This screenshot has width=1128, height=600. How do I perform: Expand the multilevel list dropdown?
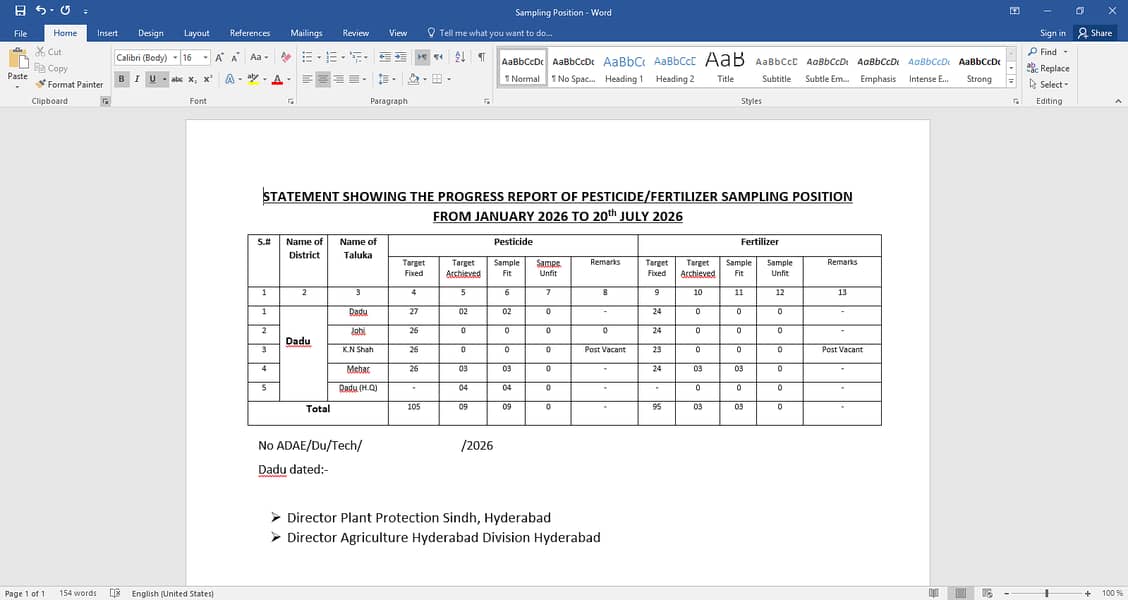(365, 58)
